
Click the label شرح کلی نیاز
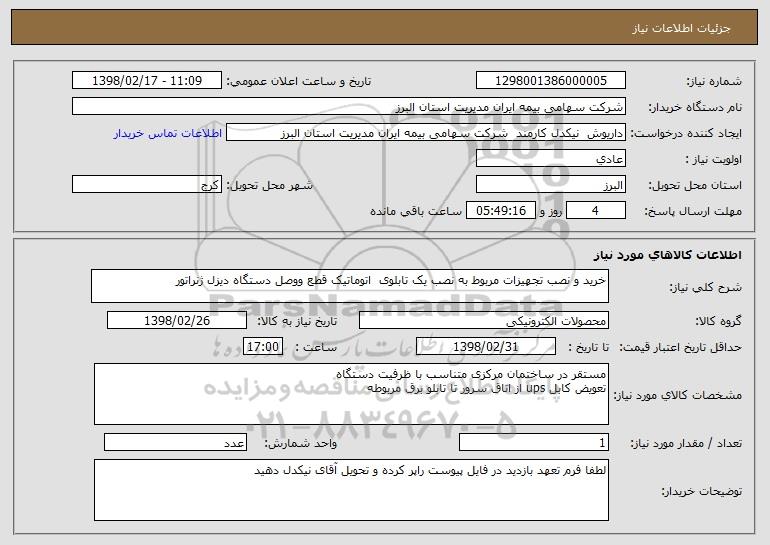706,288
